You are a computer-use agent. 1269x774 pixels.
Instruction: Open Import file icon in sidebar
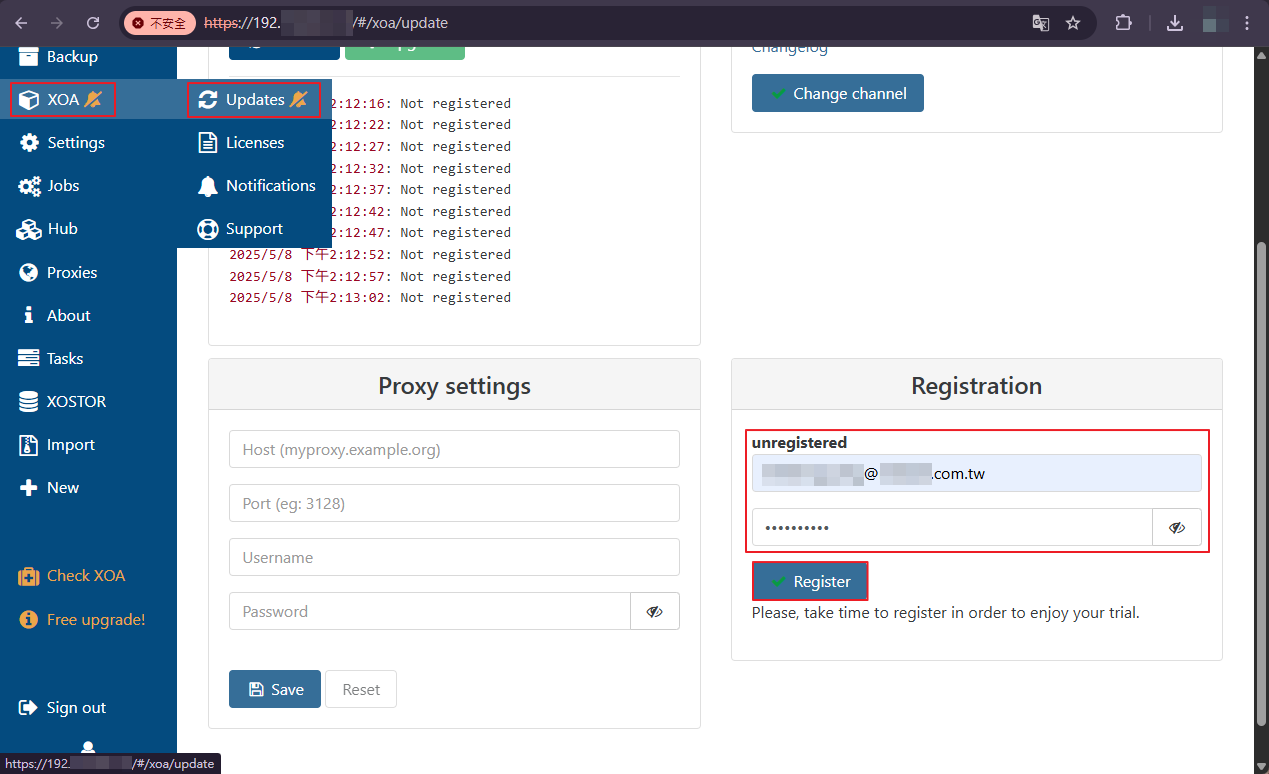coord(29,445)
